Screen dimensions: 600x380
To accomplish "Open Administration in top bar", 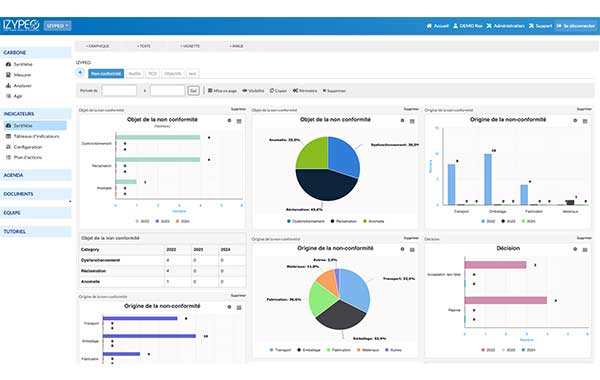I will 505,26.
